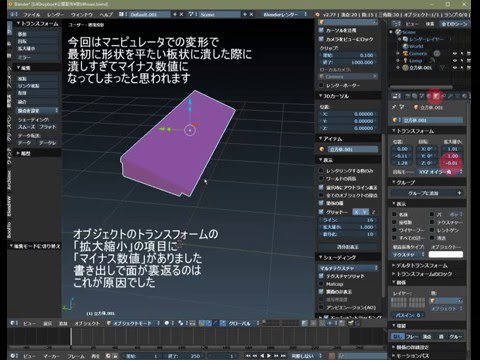Collapse the アイテム panel
The width and height of the screenshot is (480, 360).
point(330,139)
